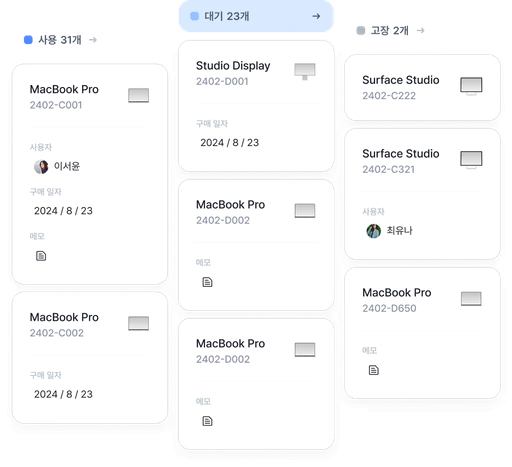Click desktop icon on Surface Studio 2402-C222
Image resolution: width=512 pixels, height=467 pixels.
click(471, 86)
